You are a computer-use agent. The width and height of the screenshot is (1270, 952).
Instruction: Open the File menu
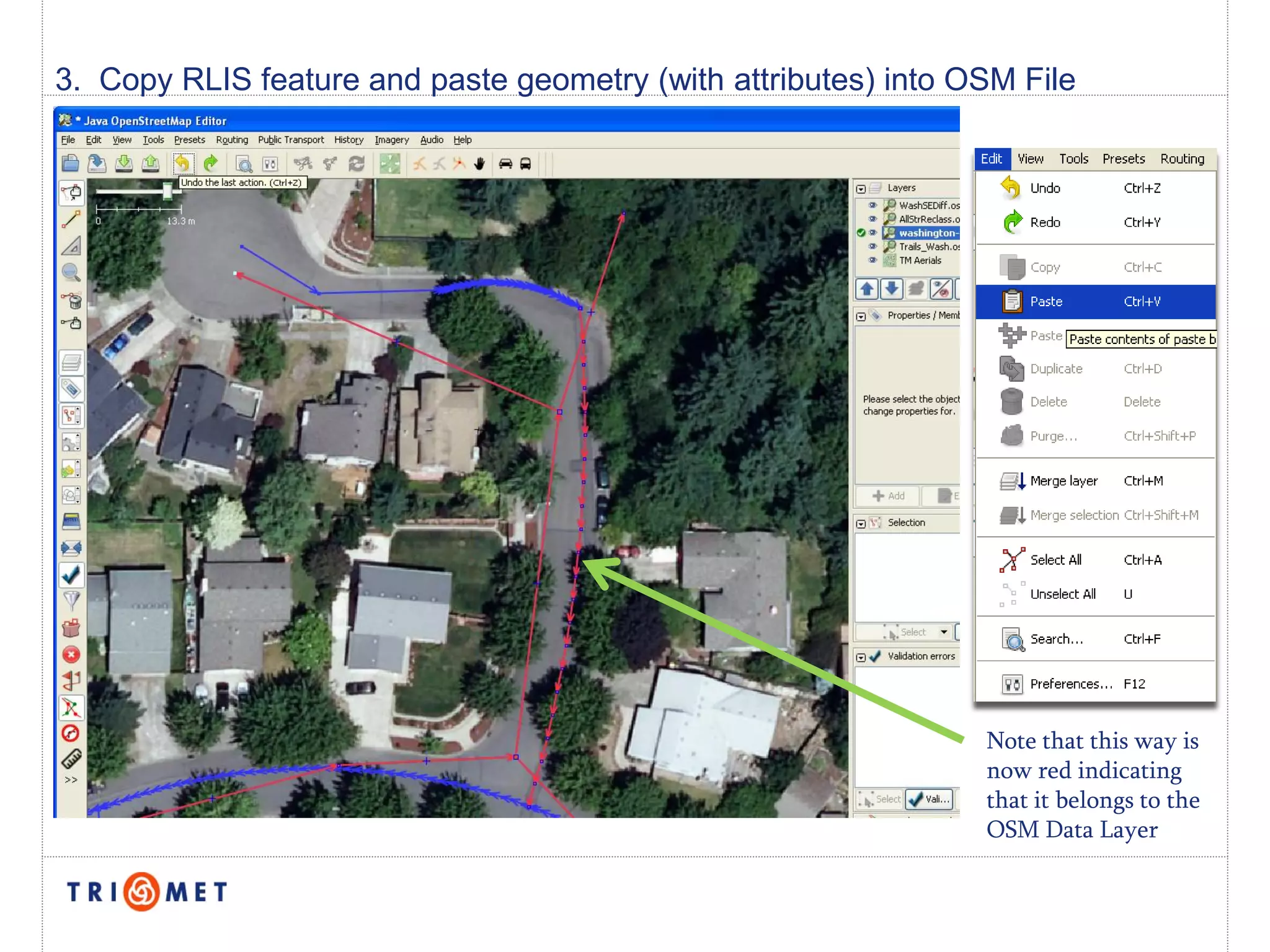(68, 140)
